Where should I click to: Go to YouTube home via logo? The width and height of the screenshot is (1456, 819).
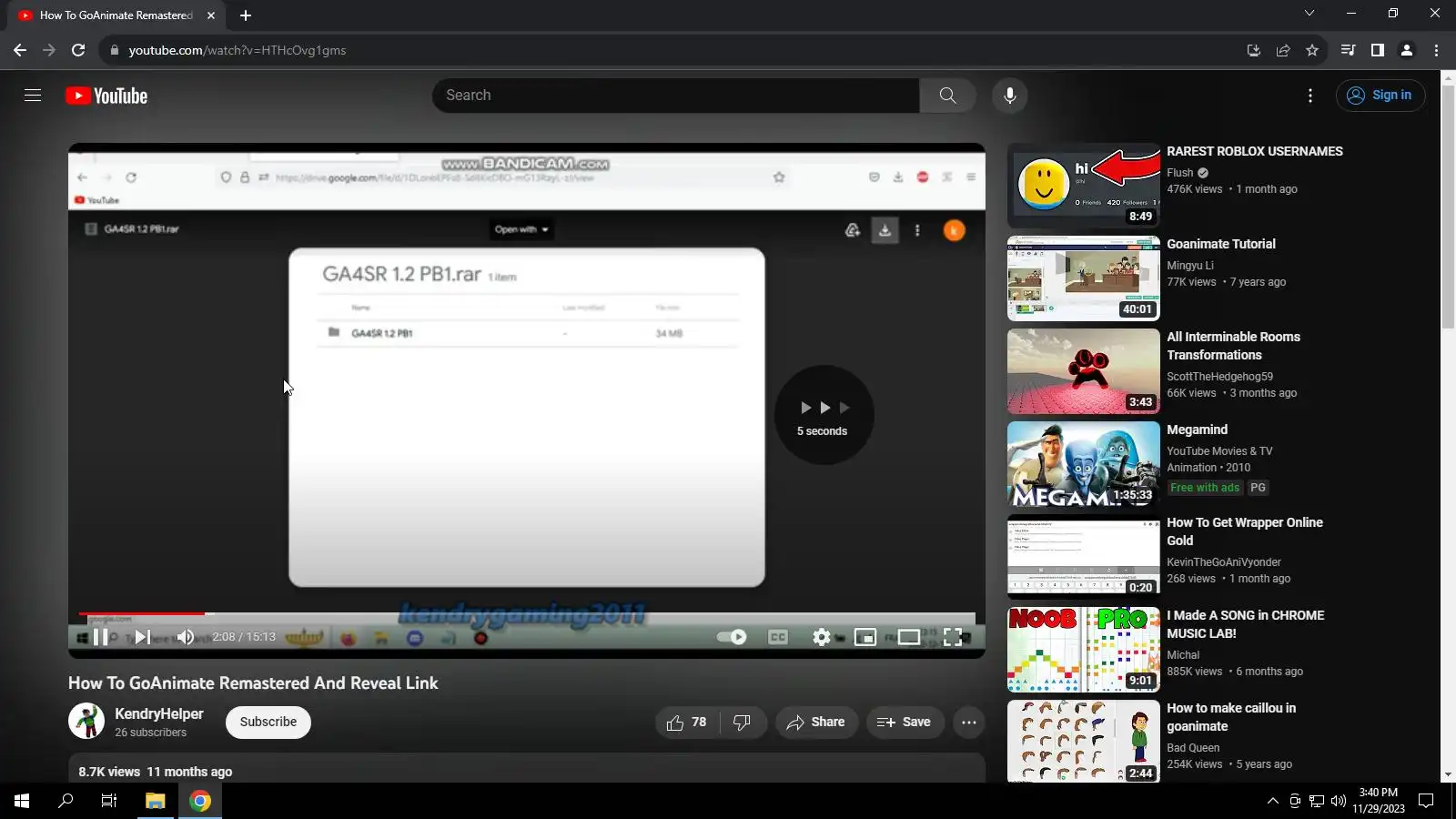pyautogui.click(x=106, y=96)
